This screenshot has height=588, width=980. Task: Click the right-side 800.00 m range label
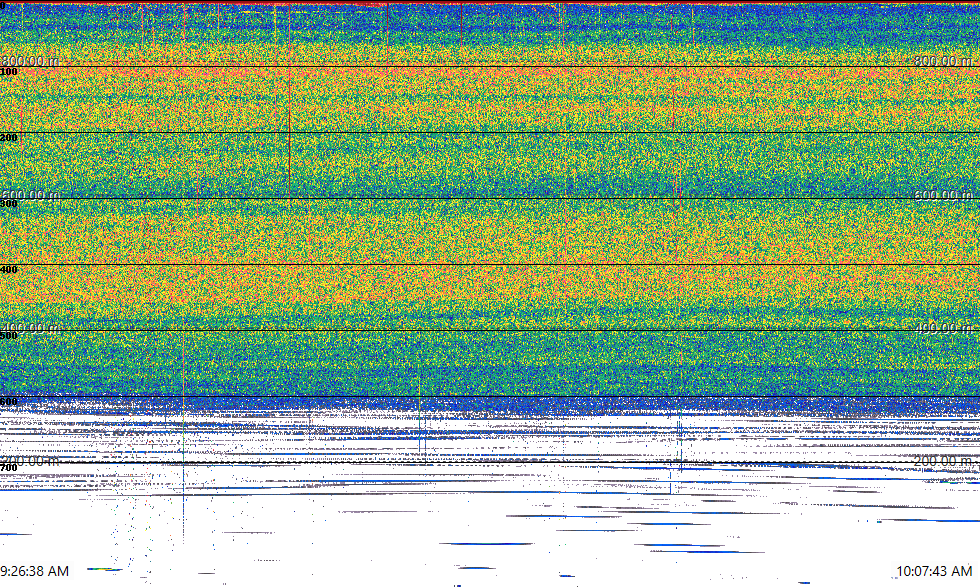pyautogui.click(x=942, y=61)
